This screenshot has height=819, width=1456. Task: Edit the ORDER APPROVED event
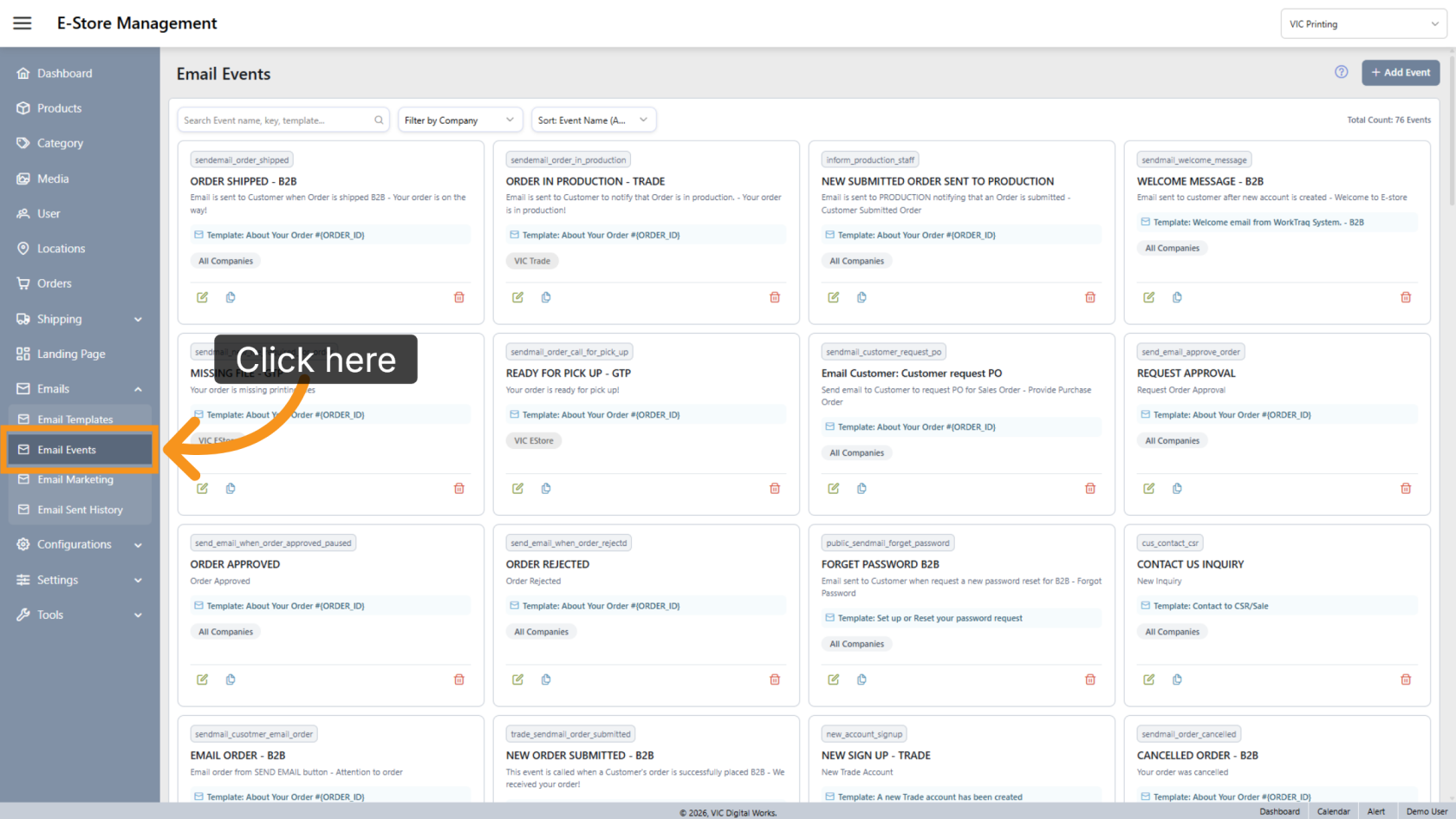pos(202,679)
